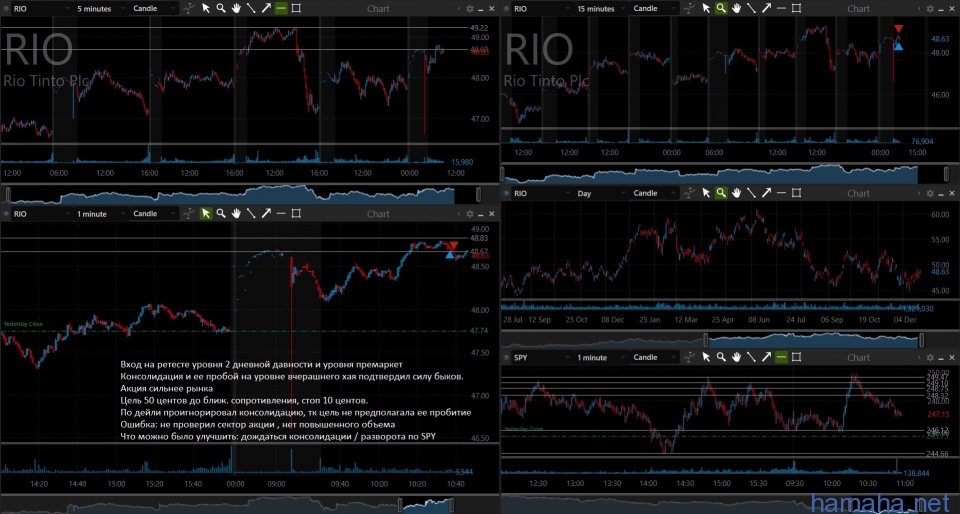This screenshot has width=960, height=514.
Task: Select the trend line tool in 15 minutes chart
Action: (751, 9)
